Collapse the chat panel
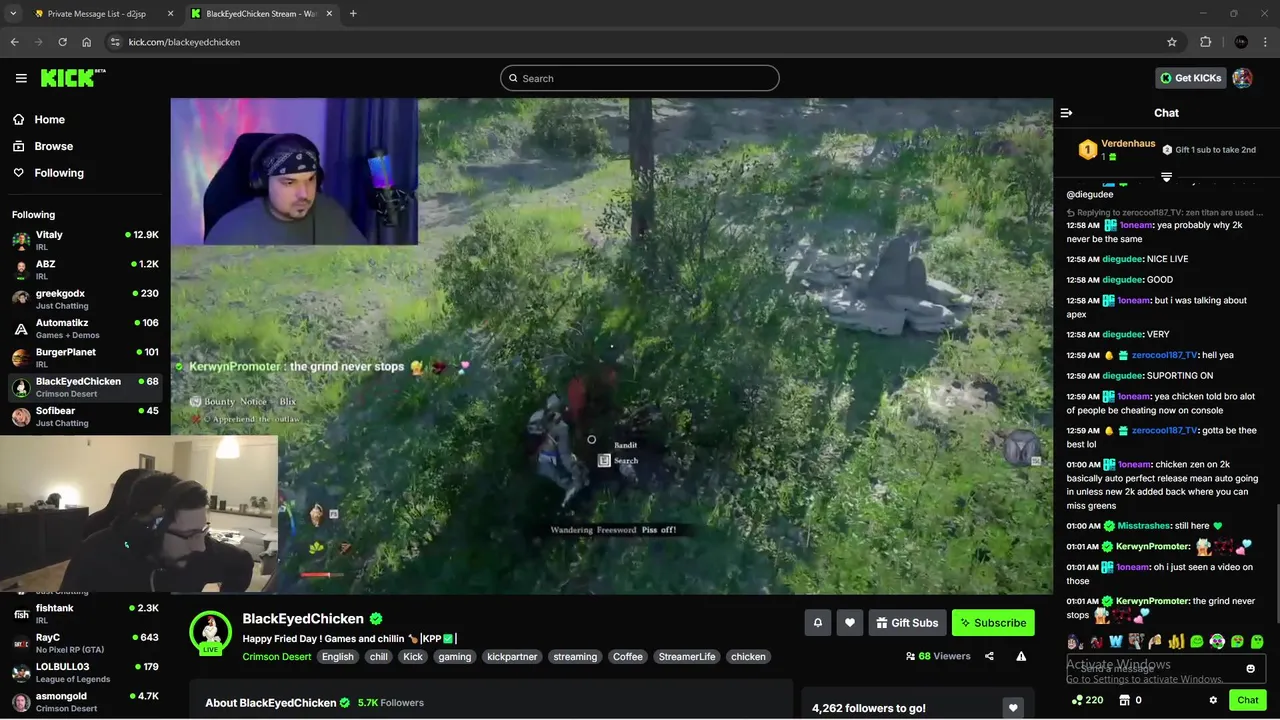Viewport: 1280px width, 720px height. [1066, 113]
